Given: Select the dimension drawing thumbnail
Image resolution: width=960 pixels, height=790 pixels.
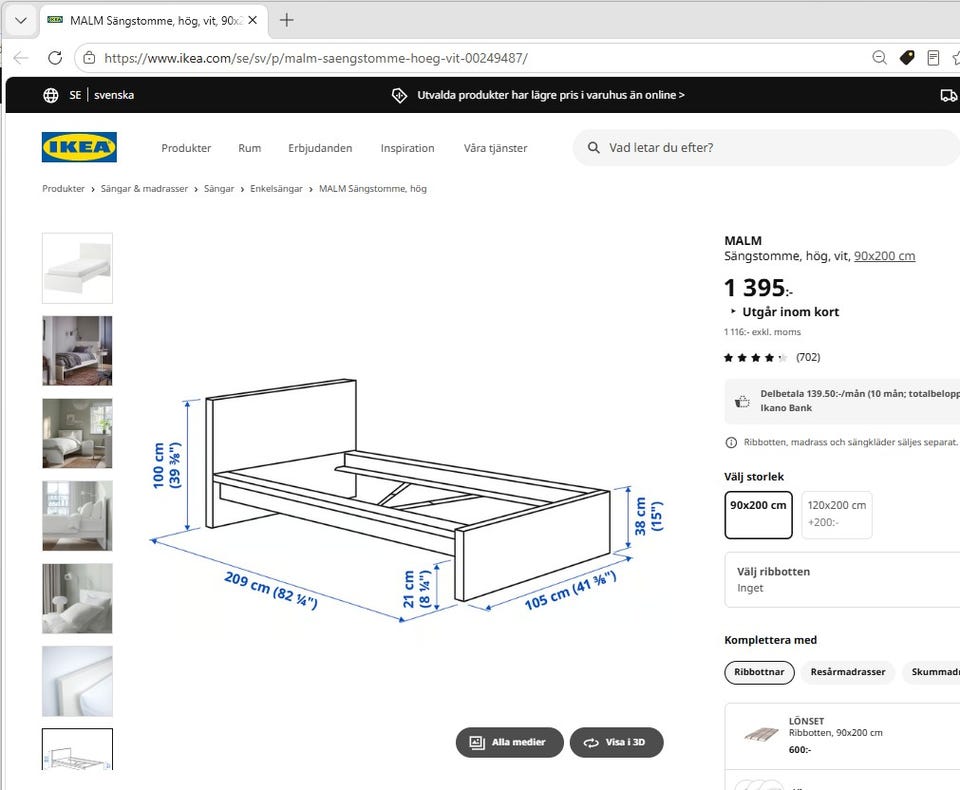Looking at the screenshot, I should [x=77, y=750].
